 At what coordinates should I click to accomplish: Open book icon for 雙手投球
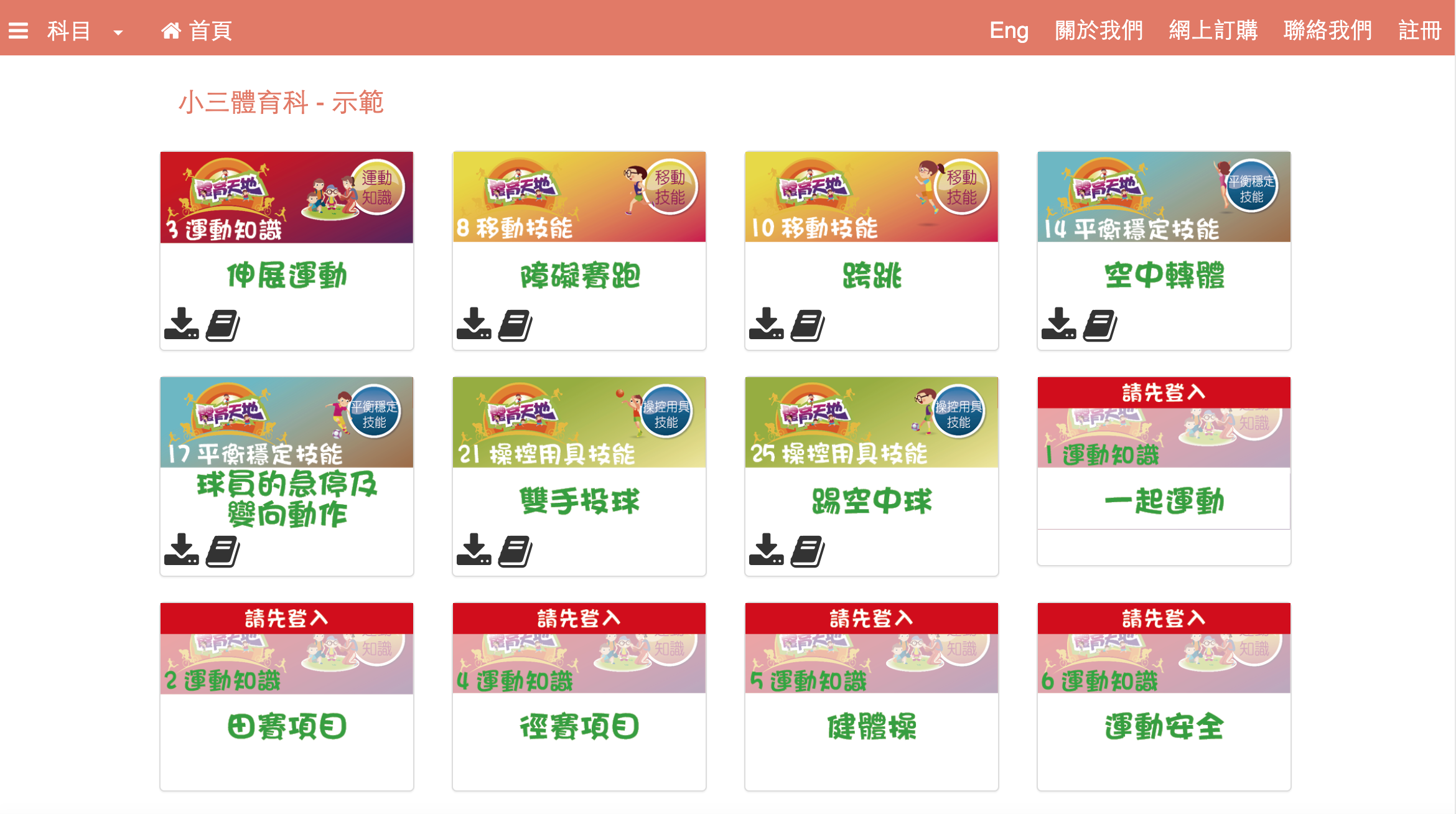point(515,551)
